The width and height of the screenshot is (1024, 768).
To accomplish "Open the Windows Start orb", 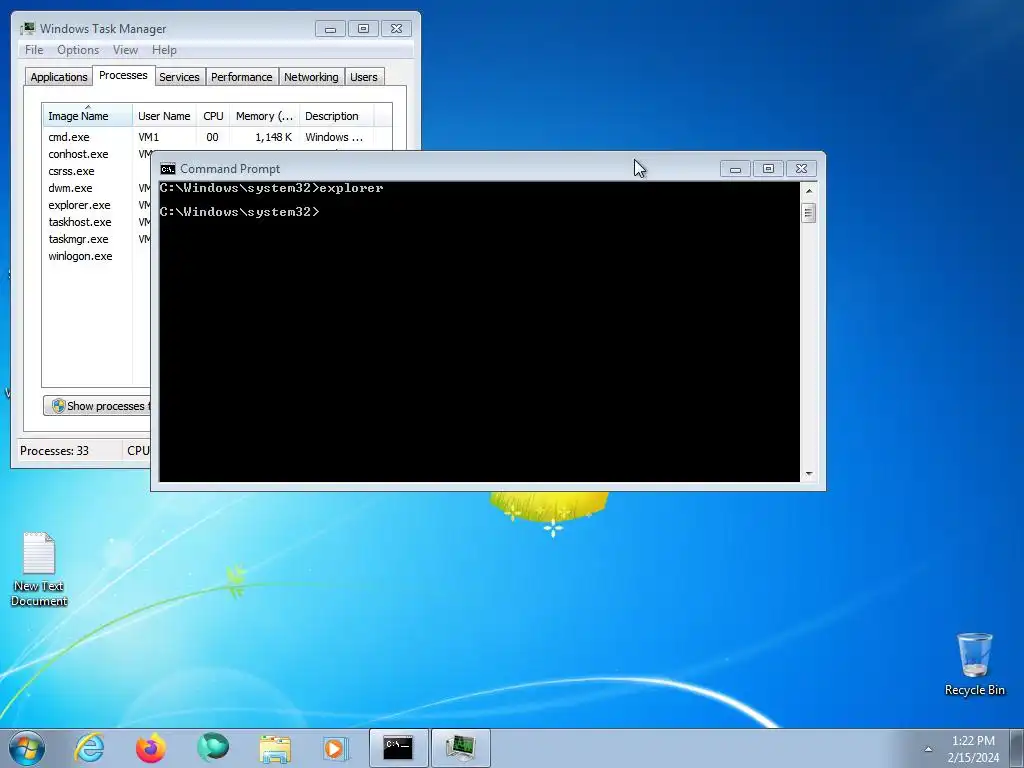I will (x=27, y=748).
